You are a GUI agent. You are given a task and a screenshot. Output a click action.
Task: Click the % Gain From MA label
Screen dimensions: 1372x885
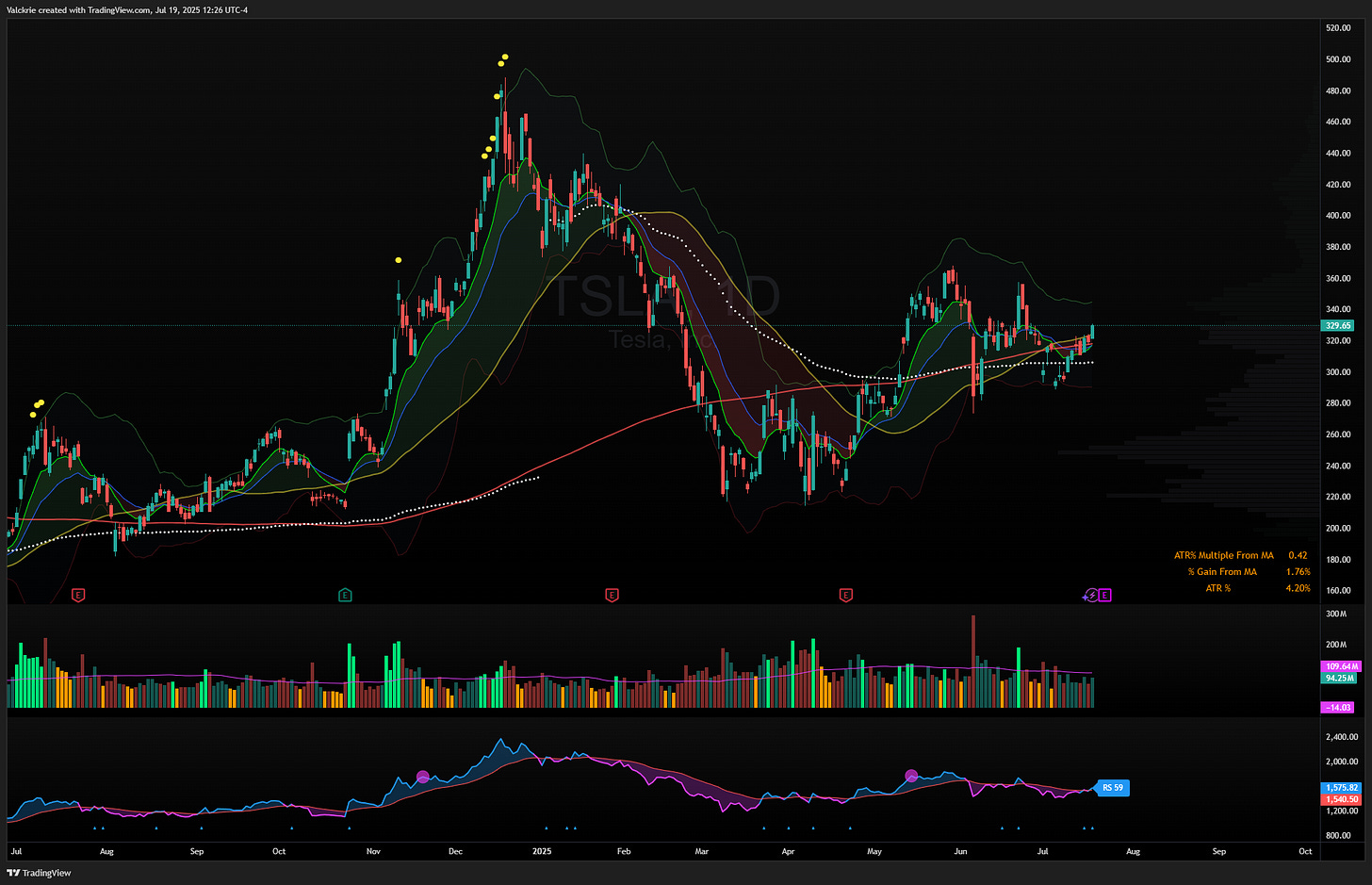click(1222, 571)
